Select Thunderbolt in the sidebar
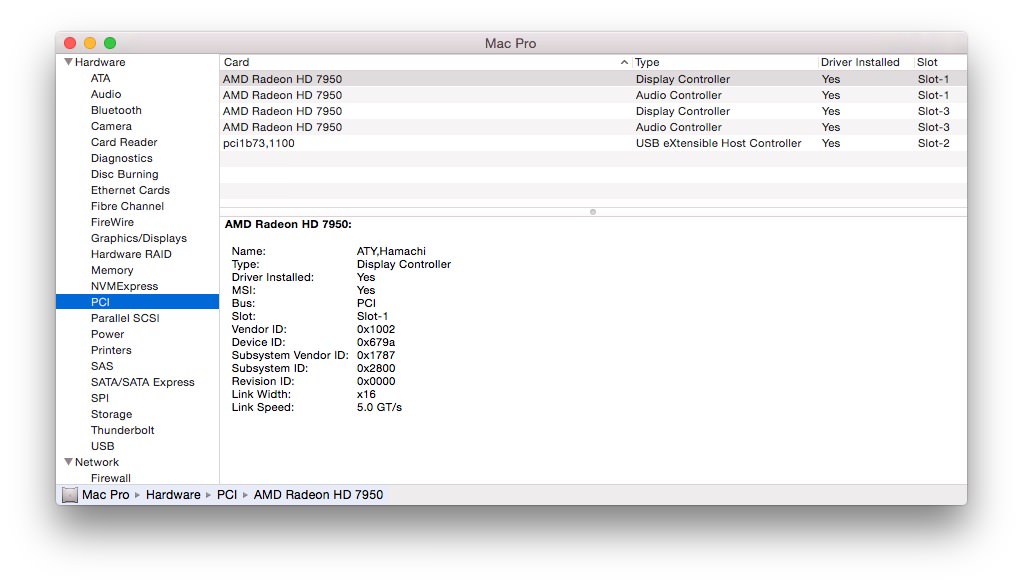 (123, 430)
